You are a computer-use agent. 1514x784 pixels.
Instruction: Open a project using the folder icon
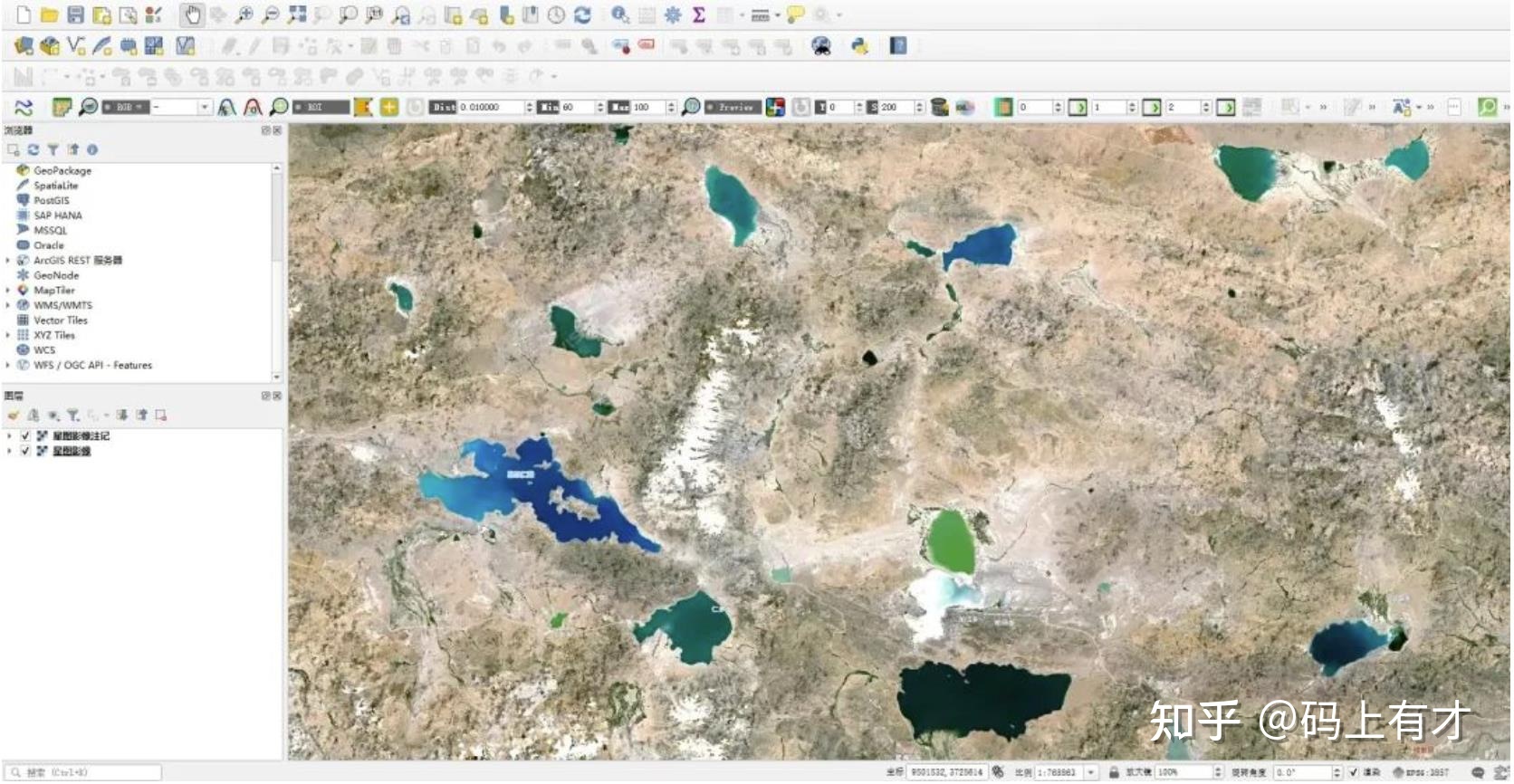(49, 14)
